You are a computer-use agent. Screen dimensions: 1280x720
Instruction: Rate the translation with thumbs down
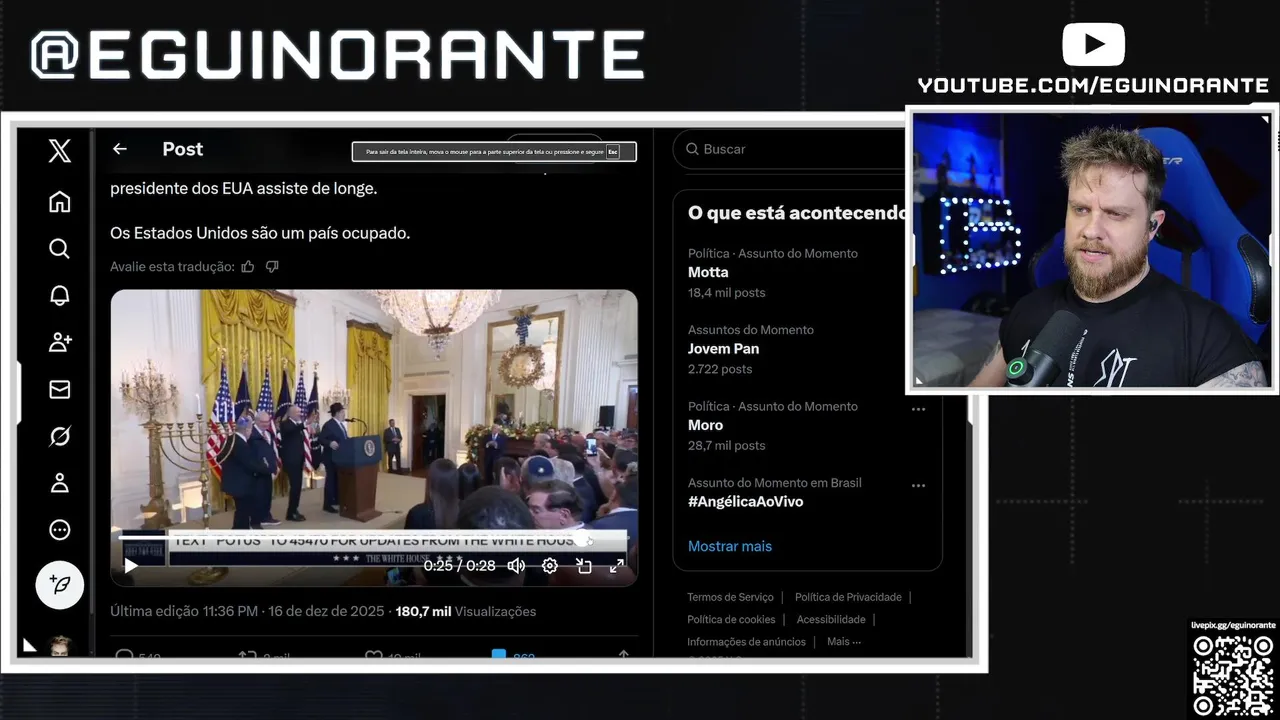pos(272,267)
